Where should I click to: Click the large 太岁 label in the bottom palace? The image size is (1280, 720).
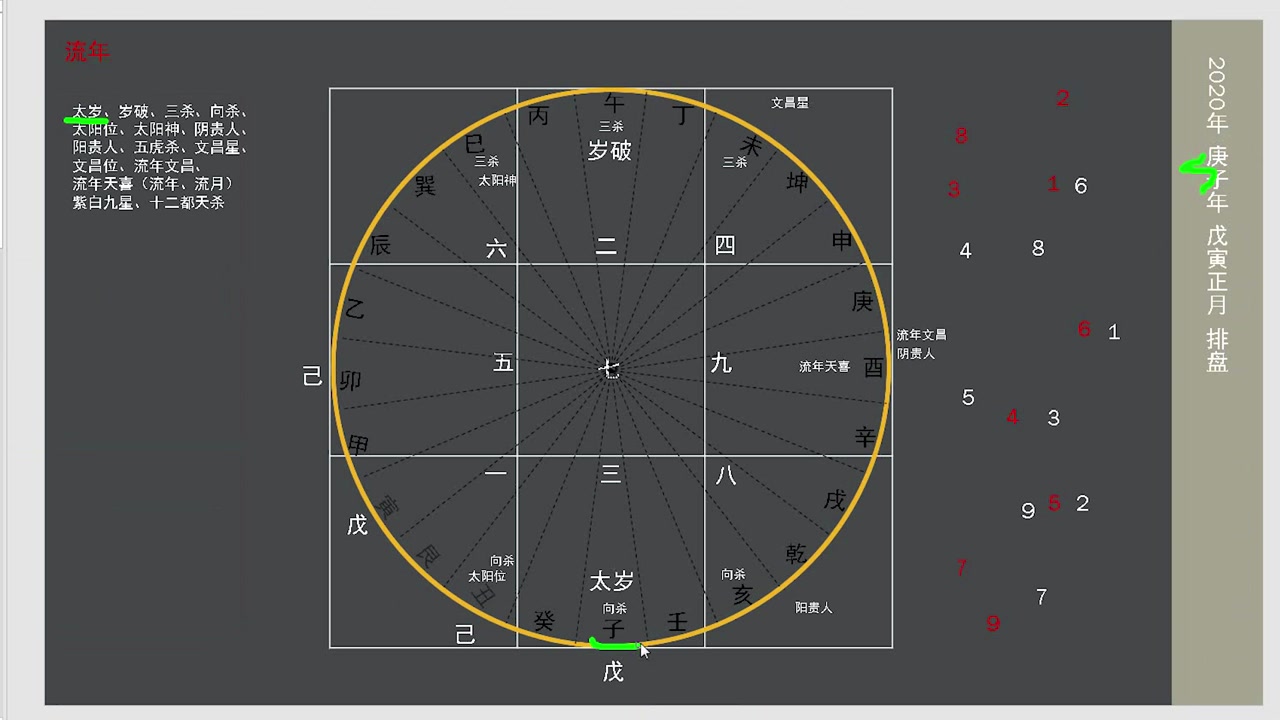[x=611, y=581]
